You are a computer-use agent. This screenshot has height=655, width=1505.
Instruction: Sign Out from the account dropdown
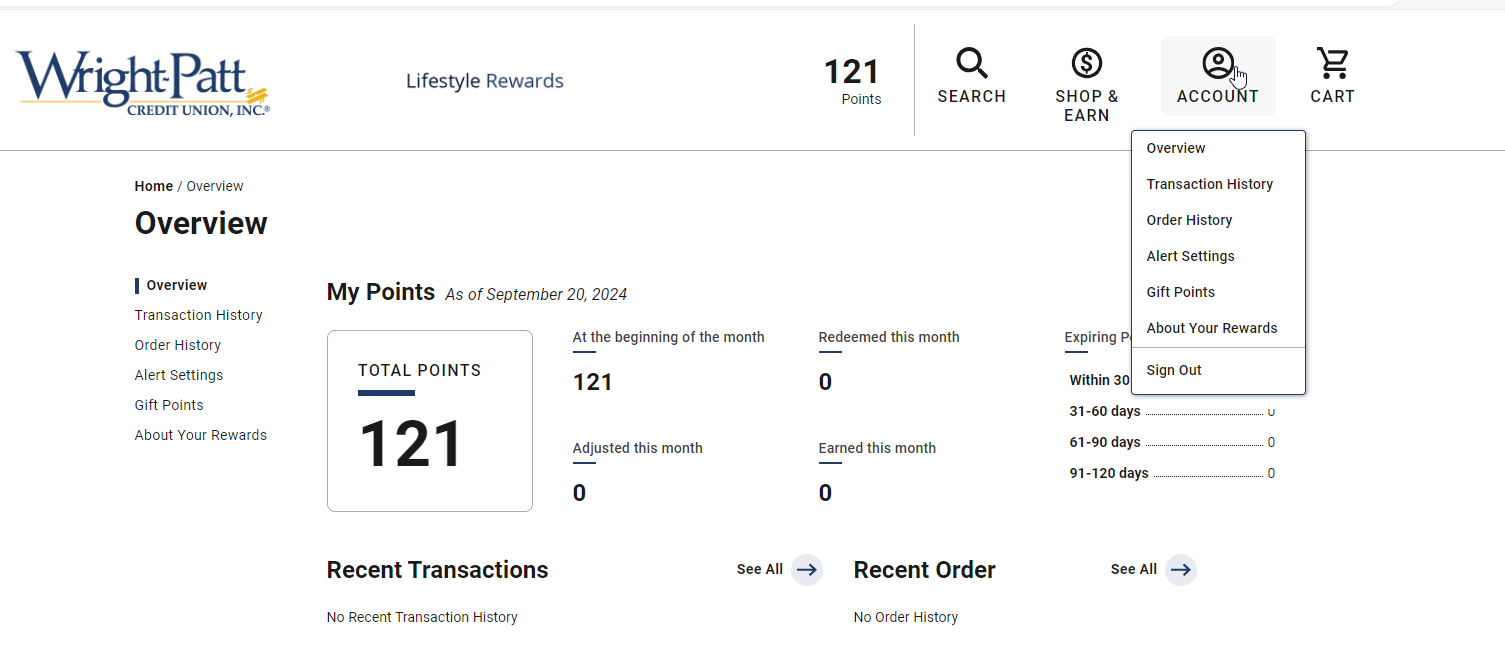point(1173,369)
